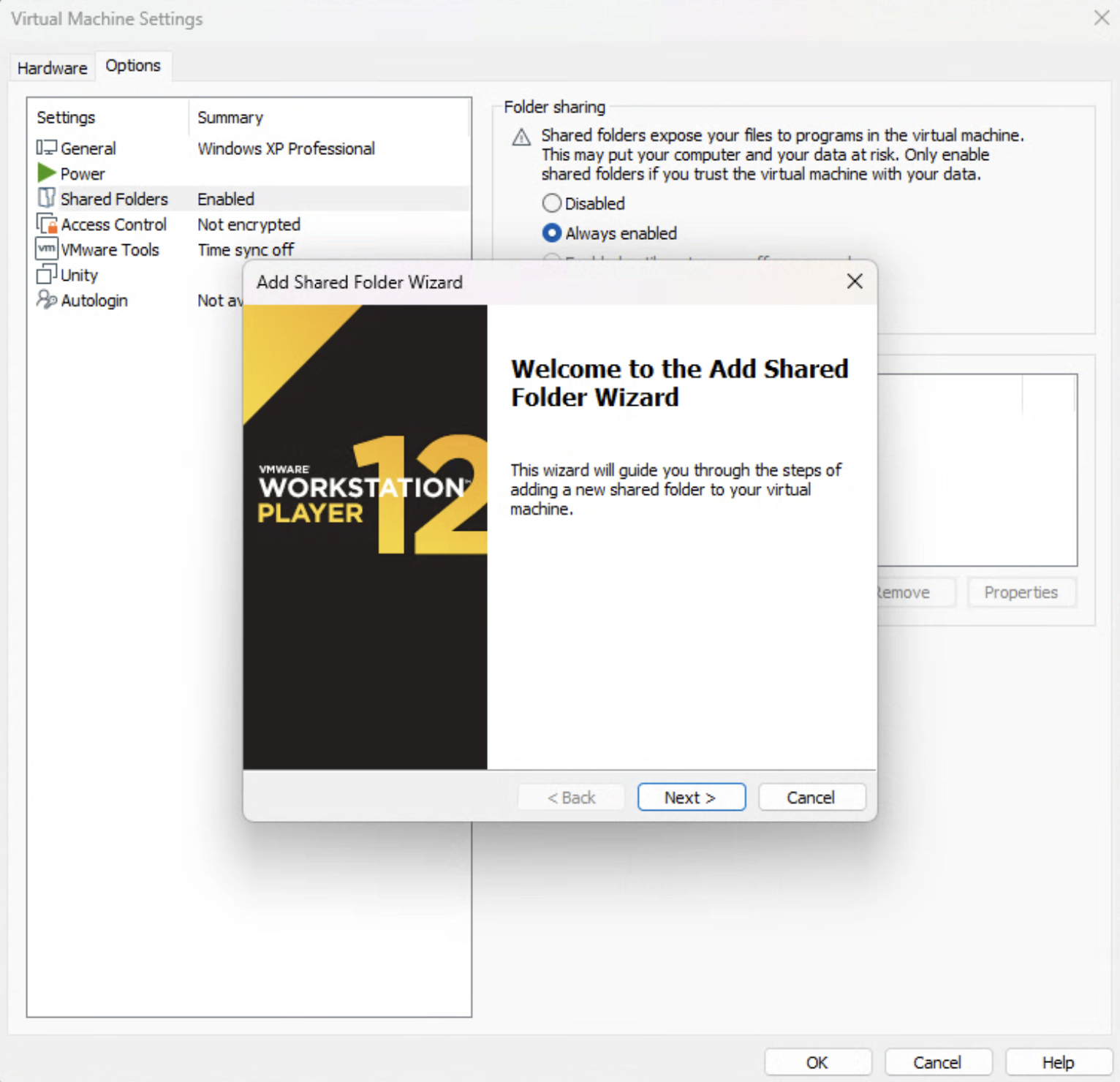The width and height of the screenshot is (1120, 1082).
Task: Click the wizard's Cancel button
Action: coord(811,798)
